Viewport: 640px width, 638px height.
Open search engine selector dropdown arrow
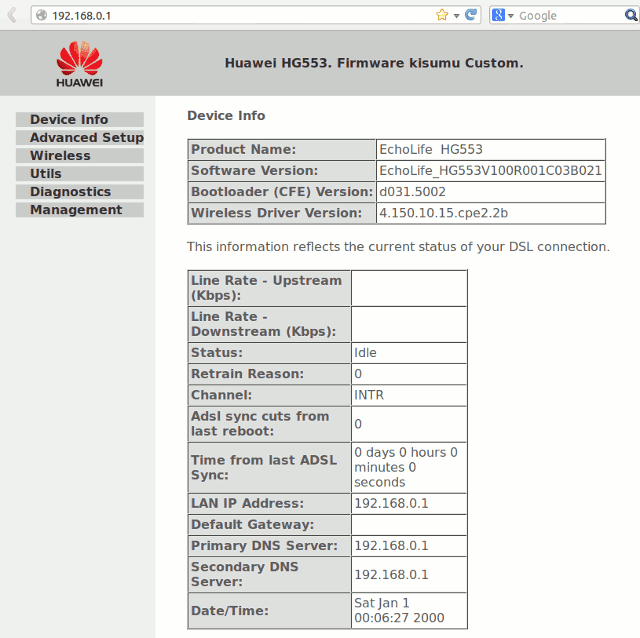[511, 16]
